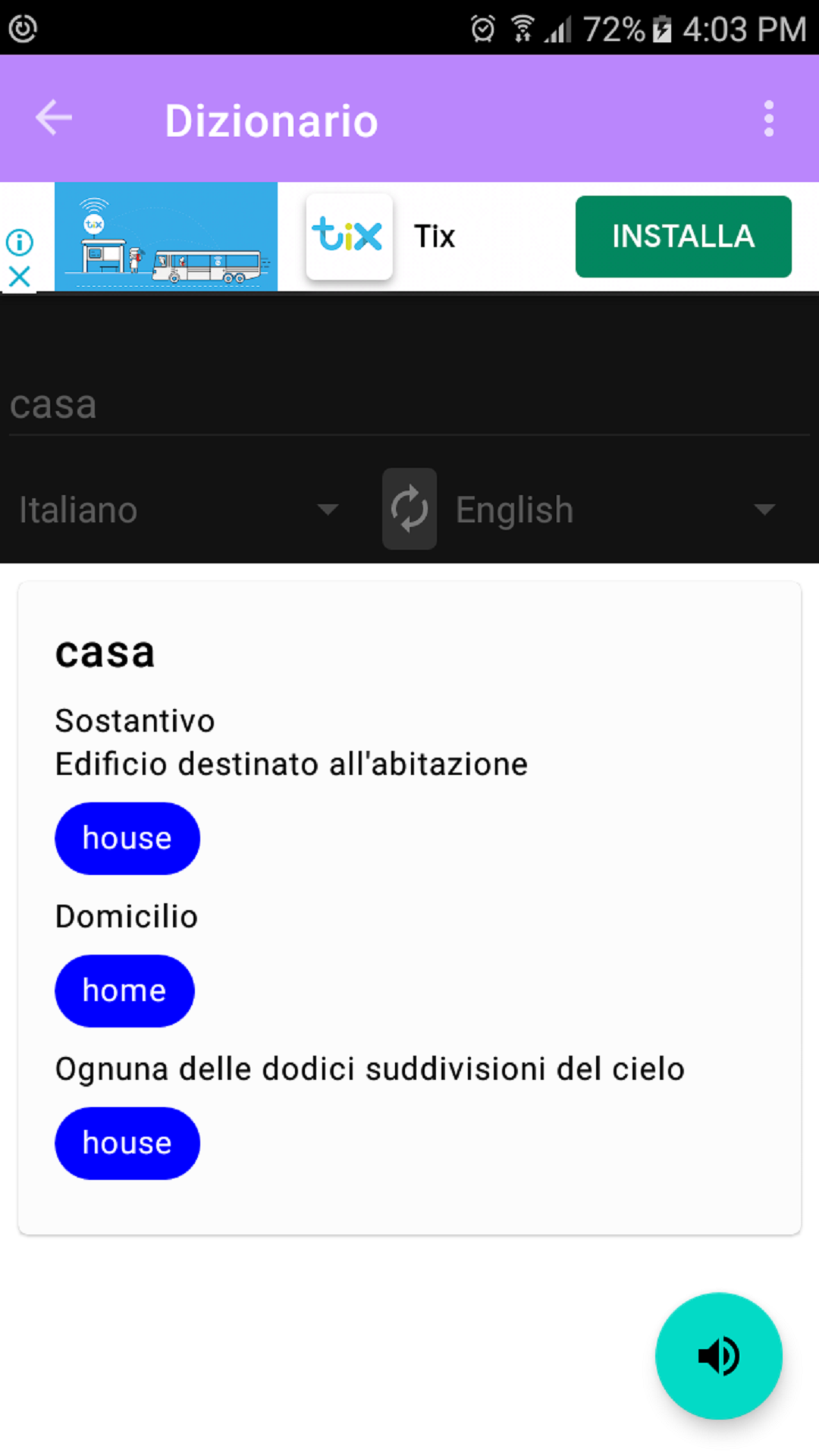Select the 'home' translation chip

[x=124, y=991]
